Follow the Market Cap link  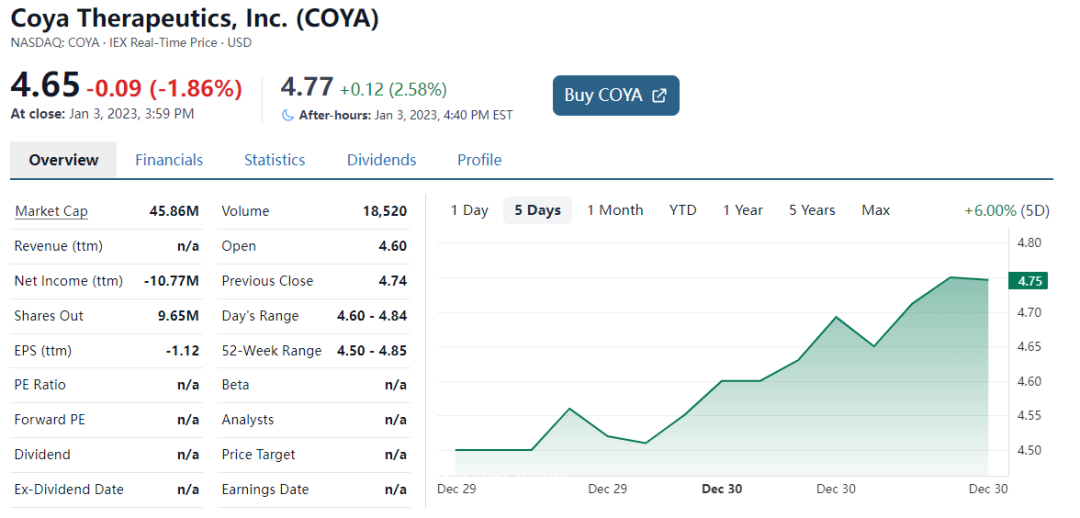point(51,211)
